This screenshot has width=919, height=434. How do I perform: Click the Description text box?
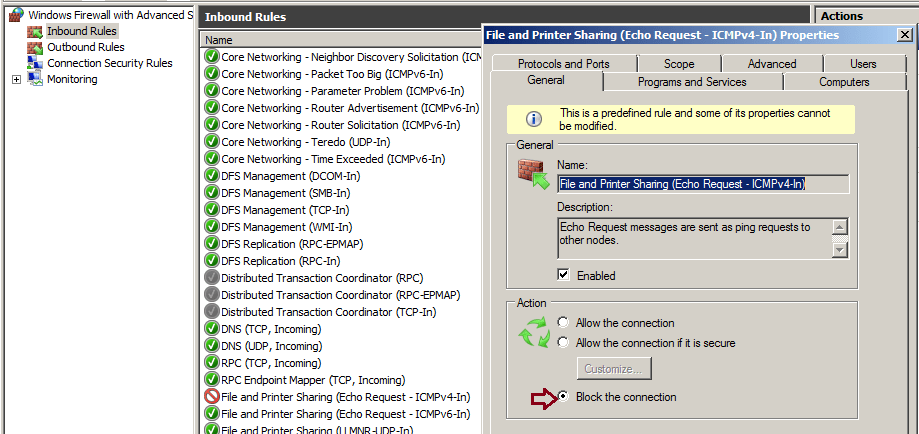coord(695,239)
